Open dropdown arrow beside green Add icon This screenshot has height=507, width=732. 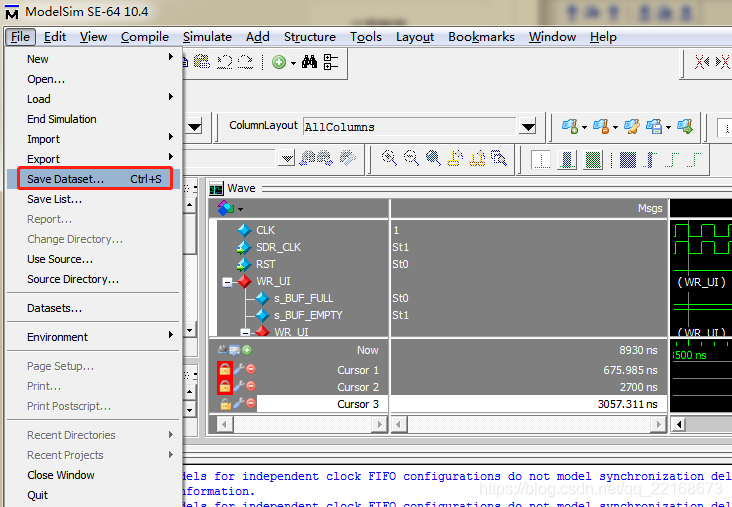(293, 63)
